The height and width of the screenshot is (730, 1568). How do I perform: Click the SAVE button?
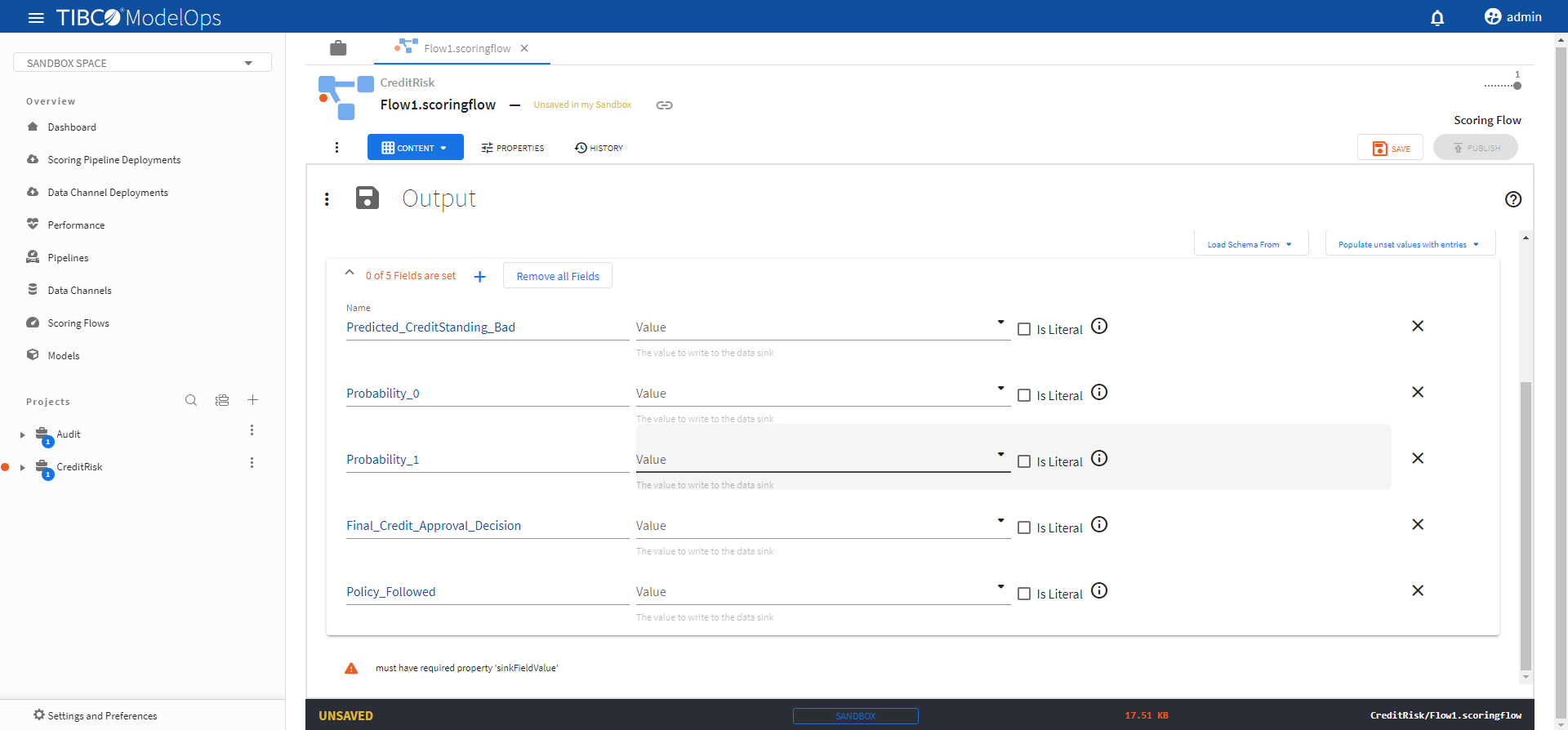coord(1390,148)
